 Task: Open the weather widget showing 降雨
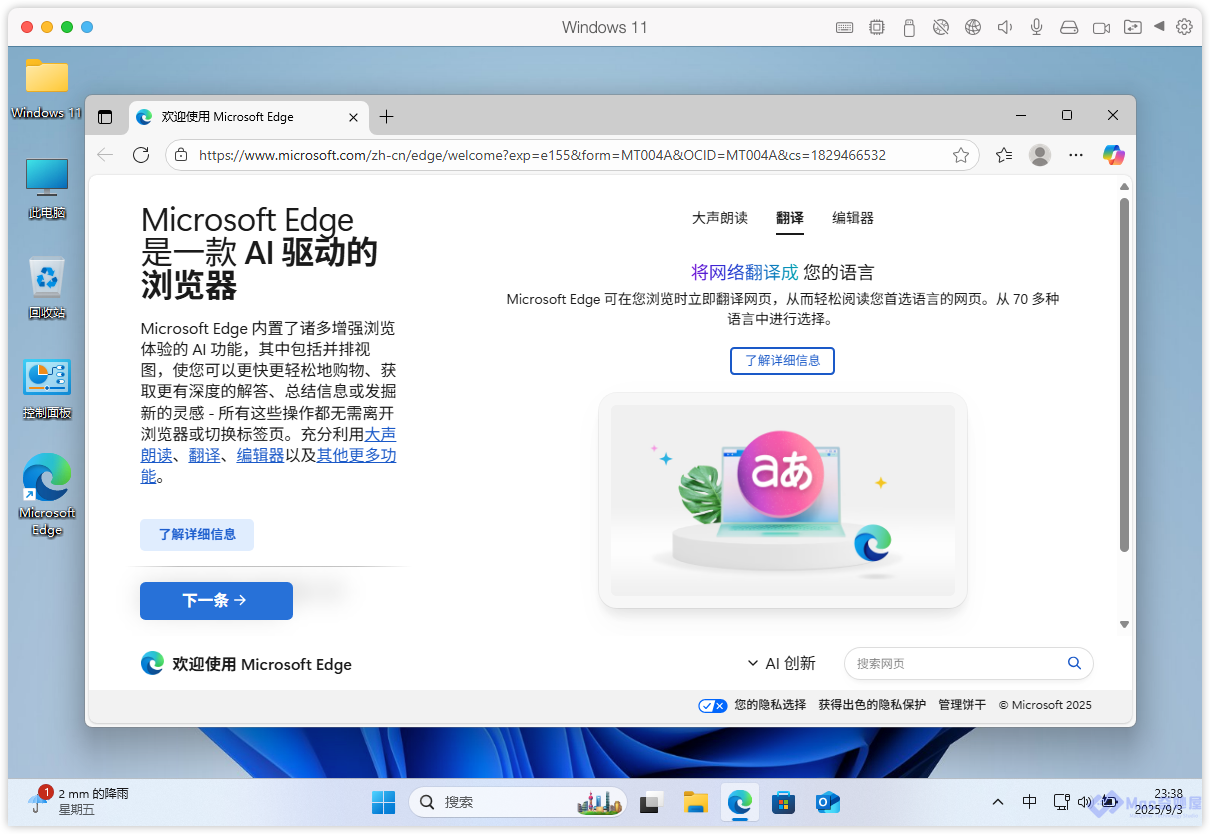[x=80, y=801]
